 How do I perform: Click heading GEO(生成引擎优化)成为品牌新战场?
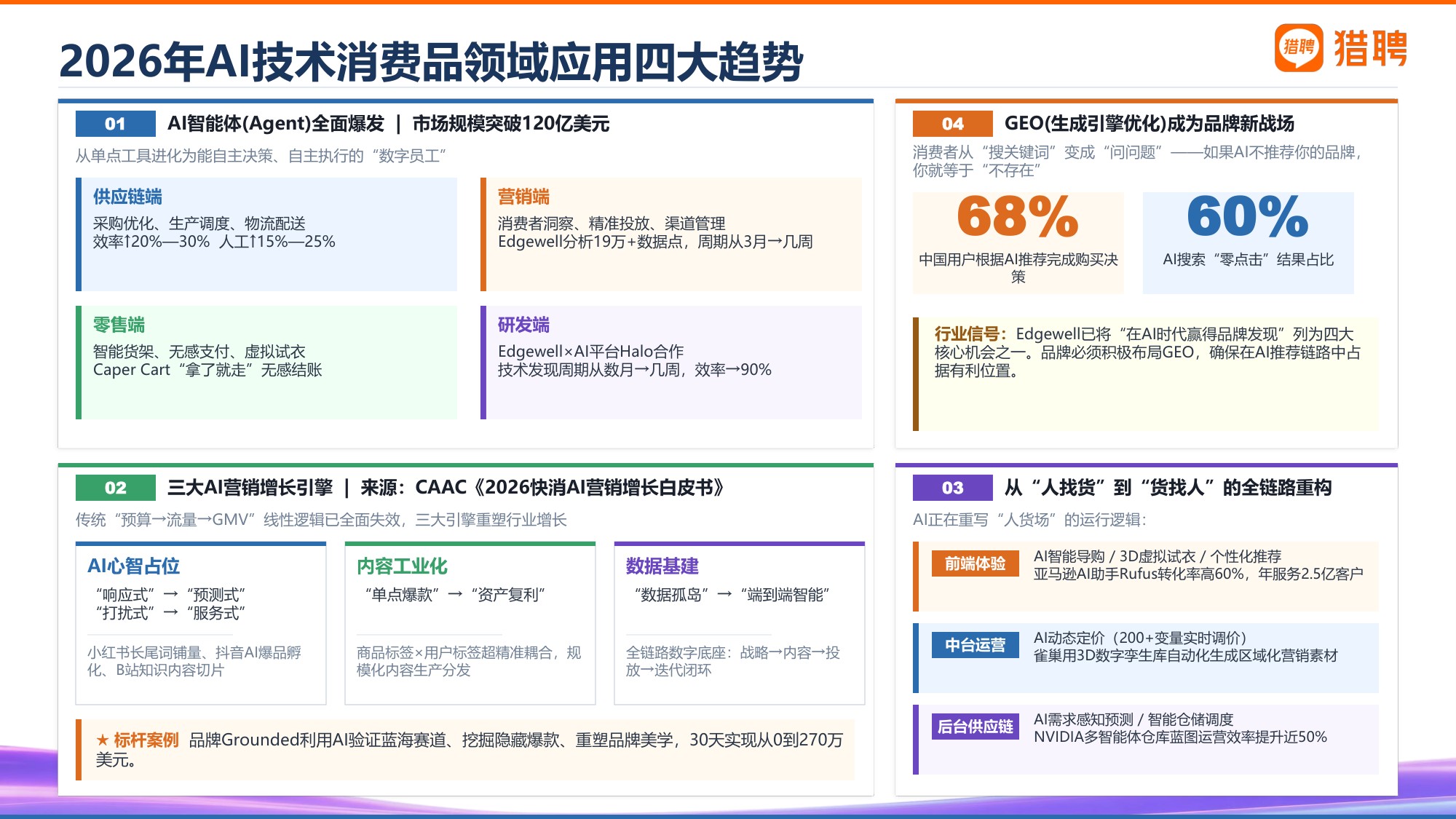pos(1150,124)
